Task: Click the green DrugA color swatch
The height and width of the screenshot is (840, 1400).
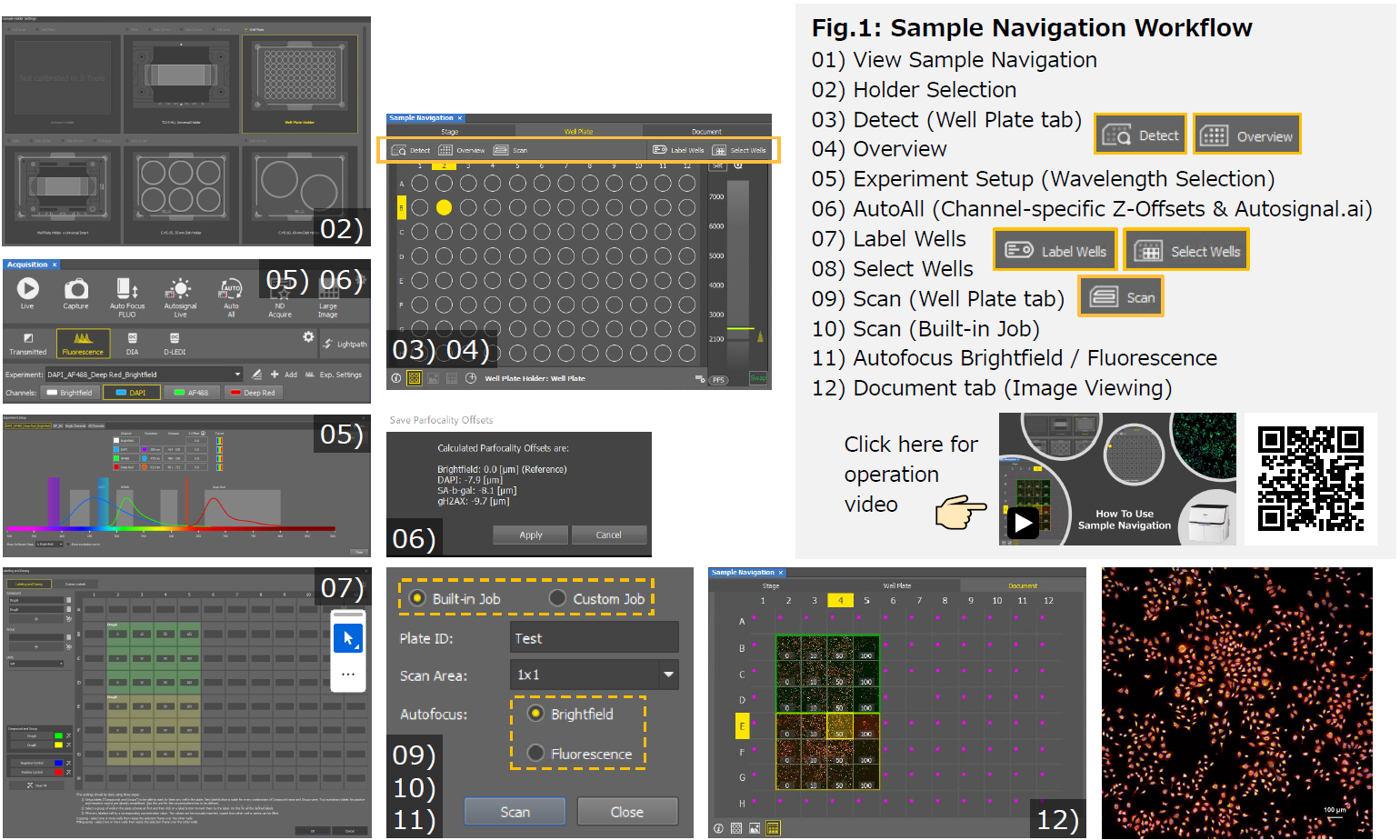Action: 59,736
